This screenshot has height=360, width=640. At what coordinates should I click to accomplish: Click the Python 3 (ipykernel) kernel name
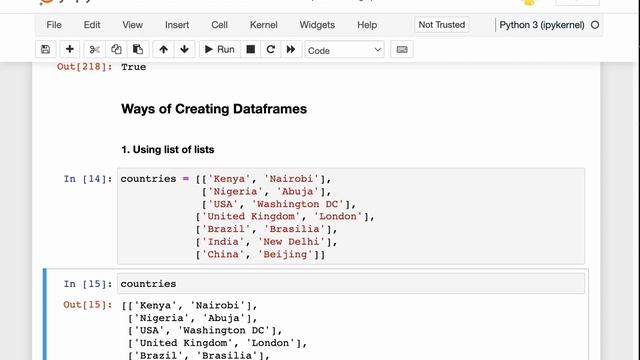coord(542,25)
